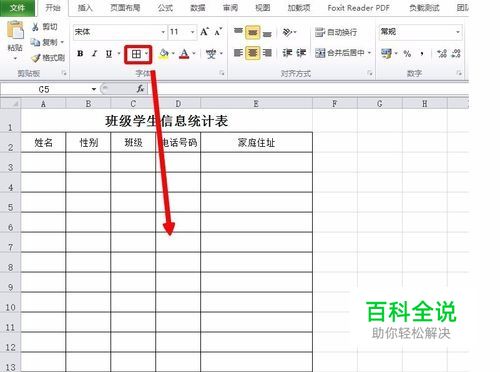The width and height of the screenshot is (500, 372).
Task: Switch to the 视图 view tab
Action: (x=263, y=8)
